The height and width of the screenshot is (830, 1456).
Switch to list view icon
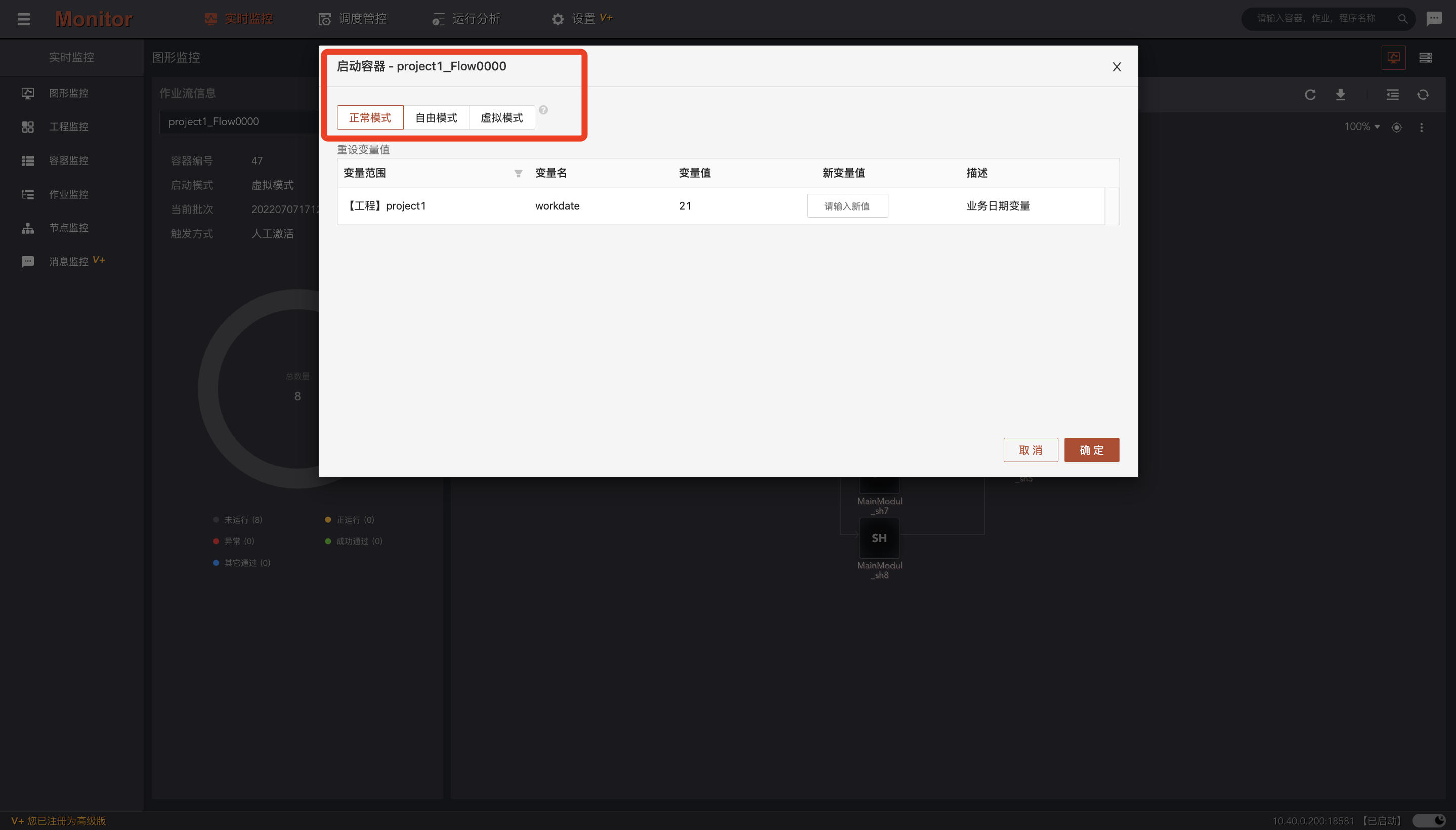[1425, 58]
